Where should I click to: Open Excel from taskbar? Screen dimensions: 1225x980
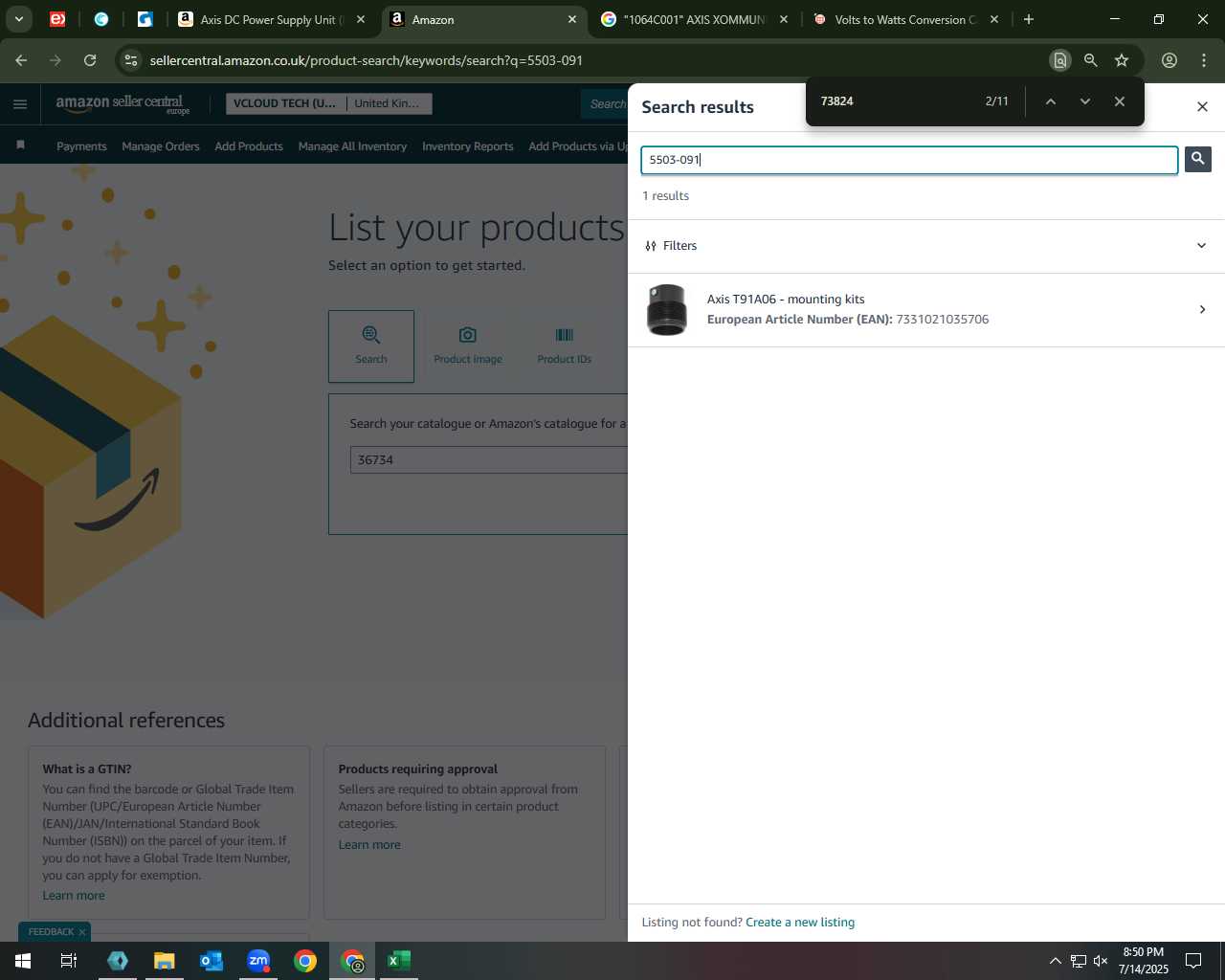399,961
